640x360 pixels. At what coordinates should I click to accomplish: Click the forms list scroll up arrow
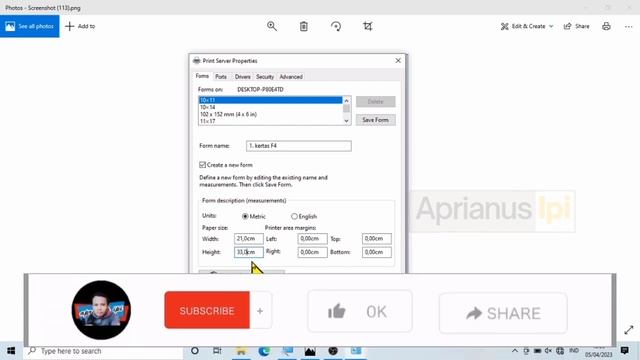(x=347, y=100)
